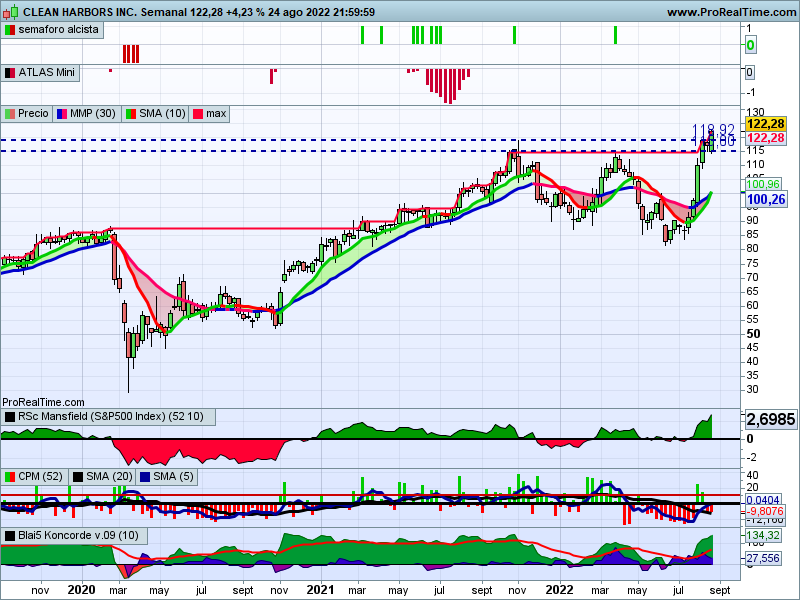The width and height of the screenshot is (800, 600).
Task: Click the yellow 122,28 price tag
Action: [x=765, y=123]
